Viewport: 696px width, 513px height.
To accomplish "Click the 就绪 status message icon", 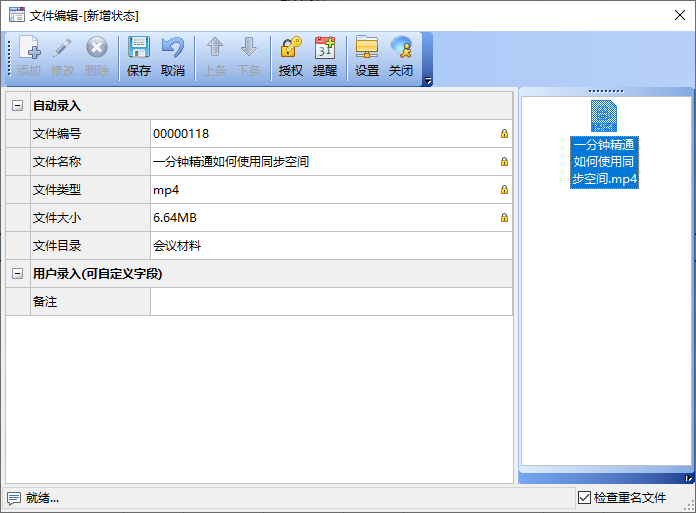I will click(x=14, y=498).
